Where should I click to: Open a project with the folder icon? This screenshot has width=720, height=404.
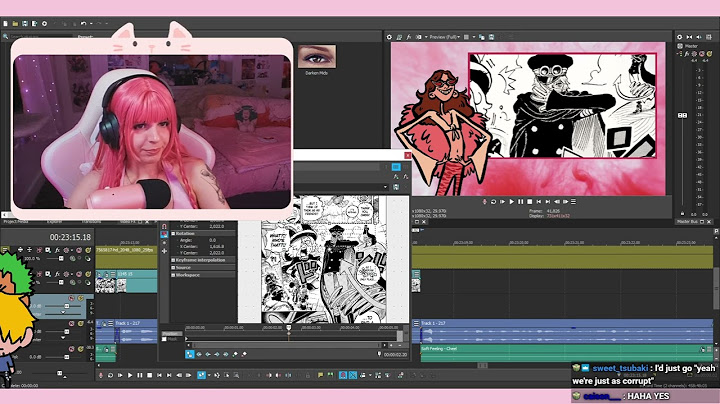pyautogui.click(x=15, y=23)
